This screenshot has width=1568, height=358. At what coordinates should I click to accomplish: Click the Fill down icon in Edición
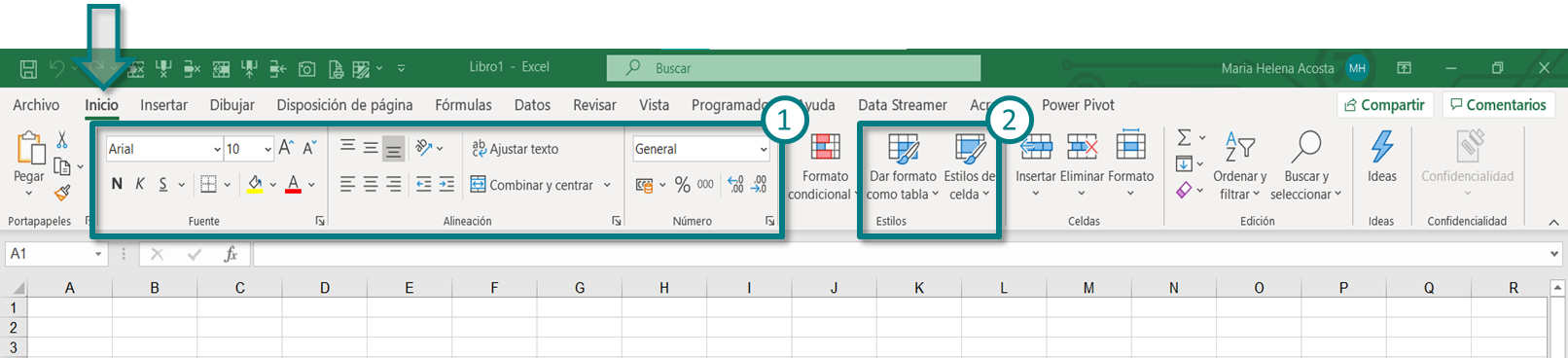click(x=1184, y=164)
